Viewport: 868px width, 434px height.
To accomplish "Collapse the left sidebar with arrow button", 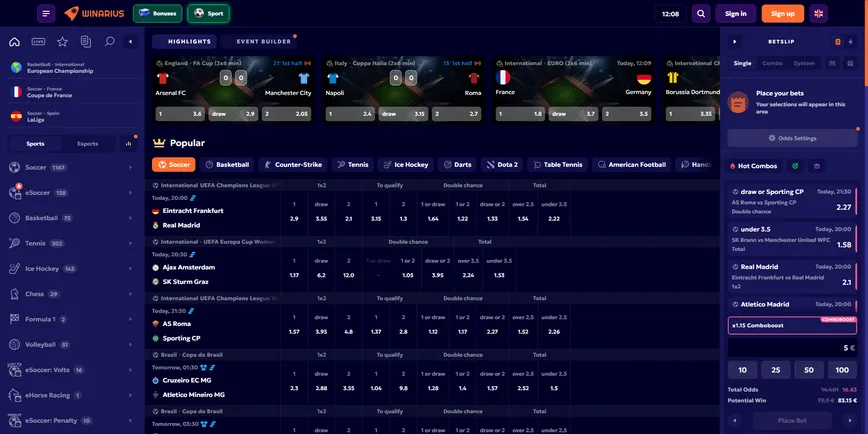I will pos(131,42).
